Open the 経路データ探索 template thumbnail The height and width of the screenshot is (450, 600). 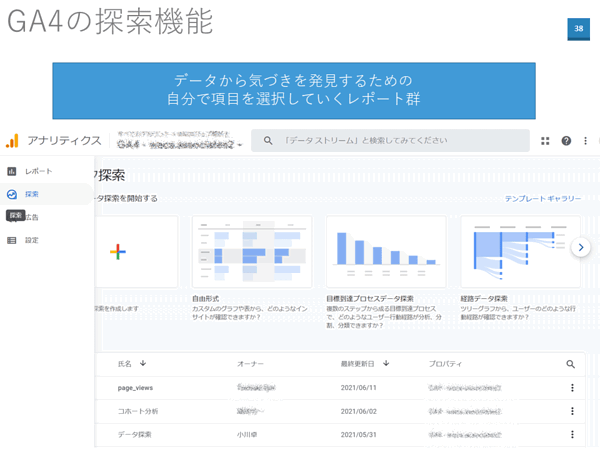coord(521,252)
